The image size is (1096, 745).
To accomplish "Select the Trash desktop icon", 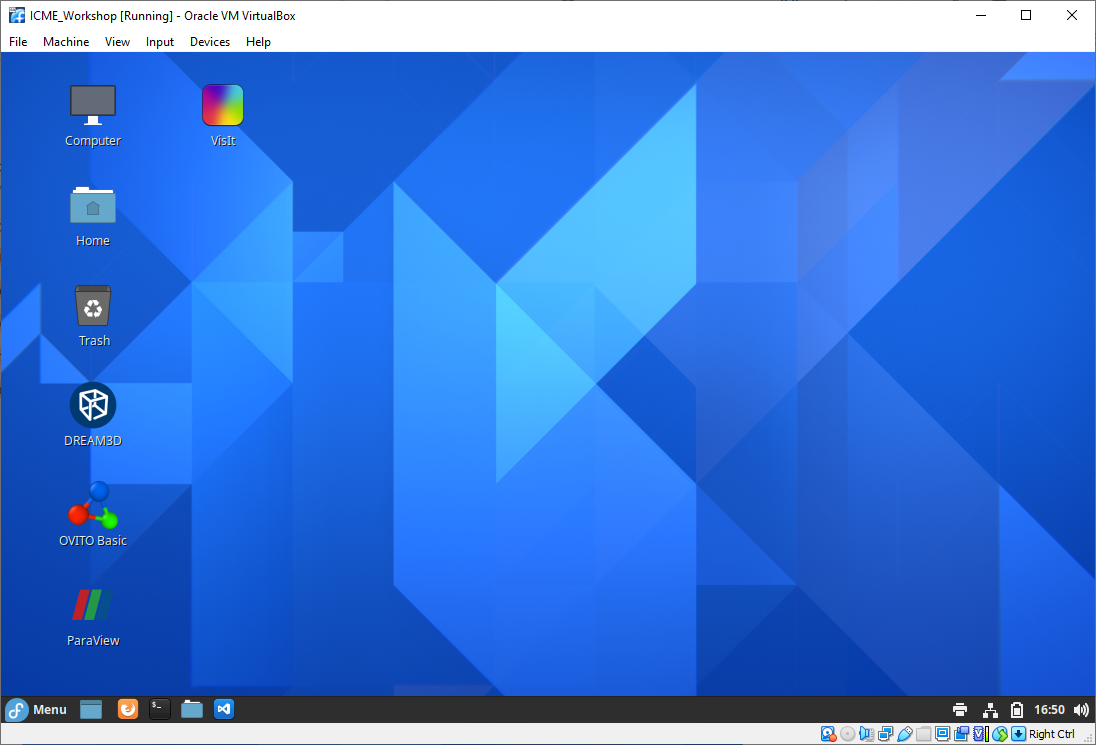I will point(93,316).
